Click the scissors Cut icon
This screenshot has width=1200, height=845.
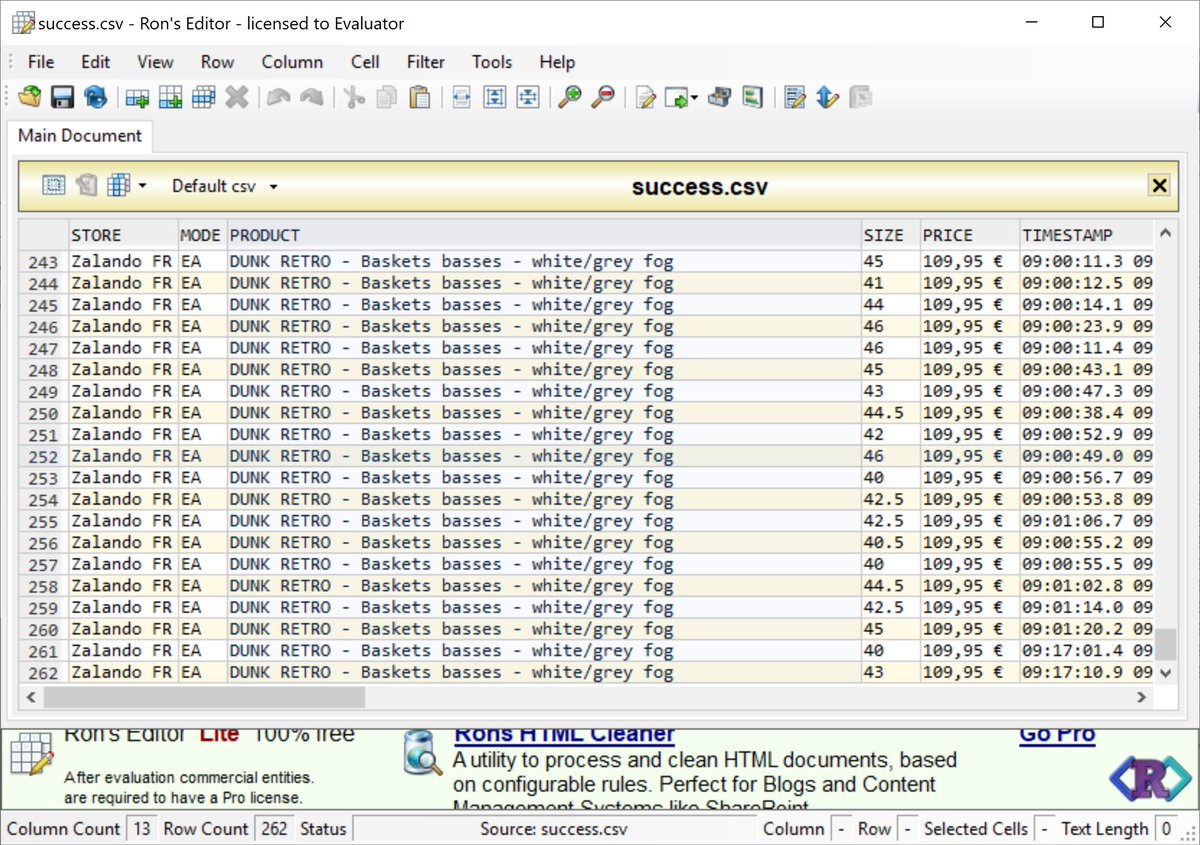tap(354, 97)
